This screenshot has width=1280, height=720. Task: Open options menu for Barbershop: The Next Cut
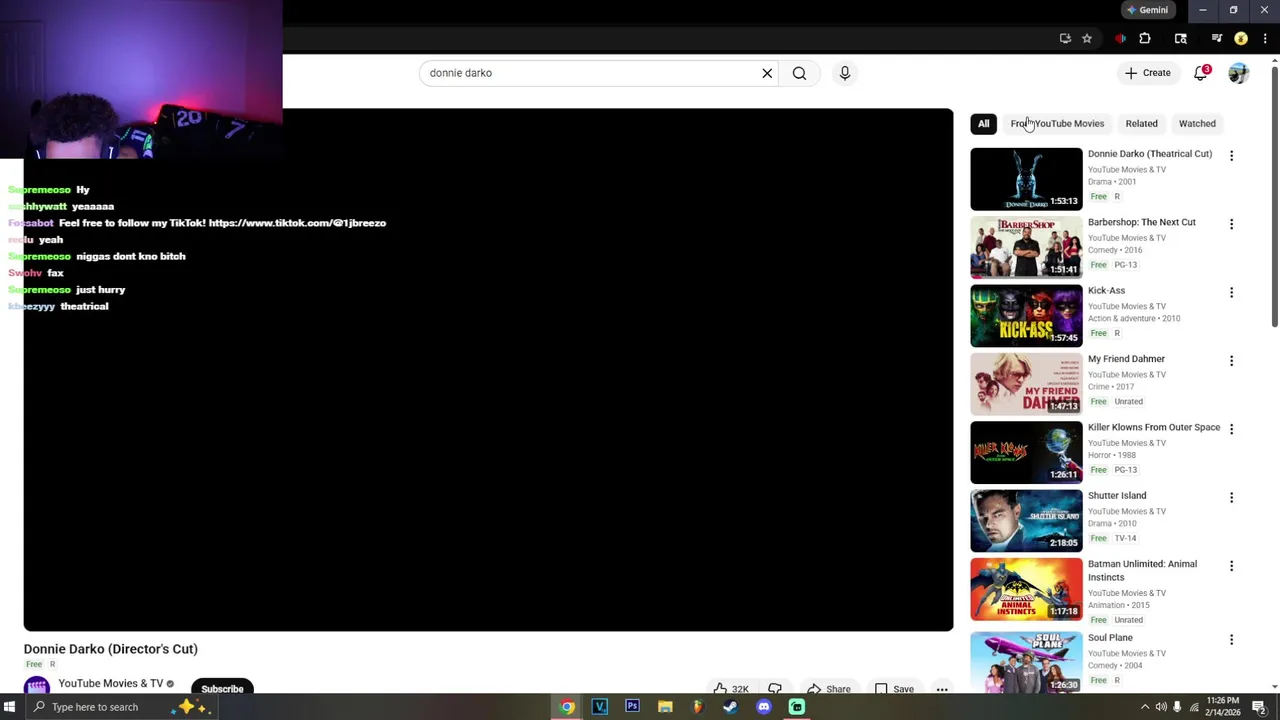click(x=1231, y=224)
